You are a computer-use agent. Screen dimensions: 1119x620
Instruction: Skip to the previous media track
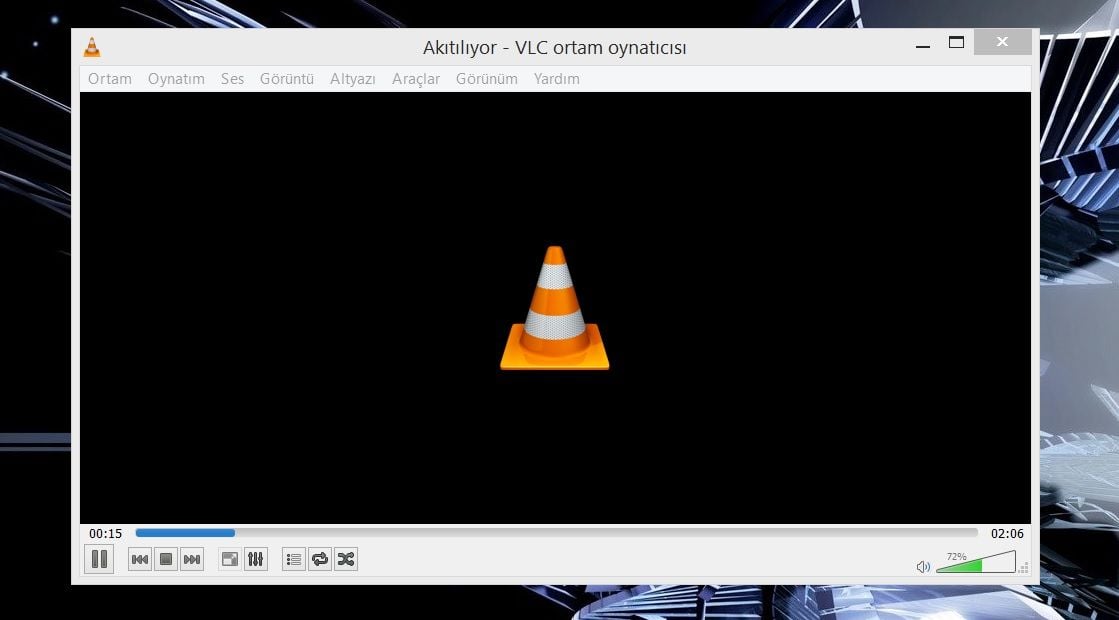point(140,559)
